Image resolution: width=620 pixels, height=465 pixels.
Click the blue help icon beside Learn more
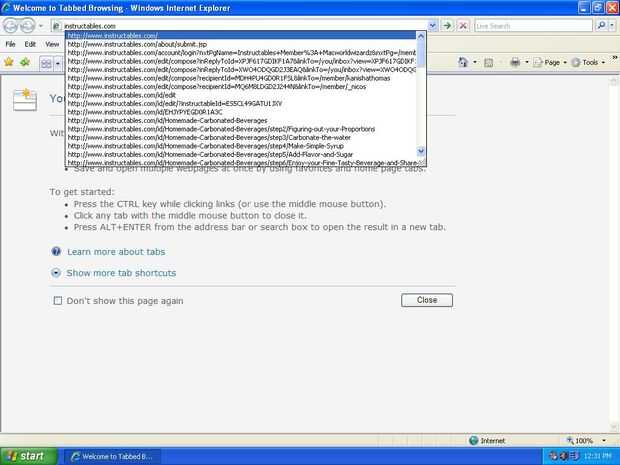(56, 251)
